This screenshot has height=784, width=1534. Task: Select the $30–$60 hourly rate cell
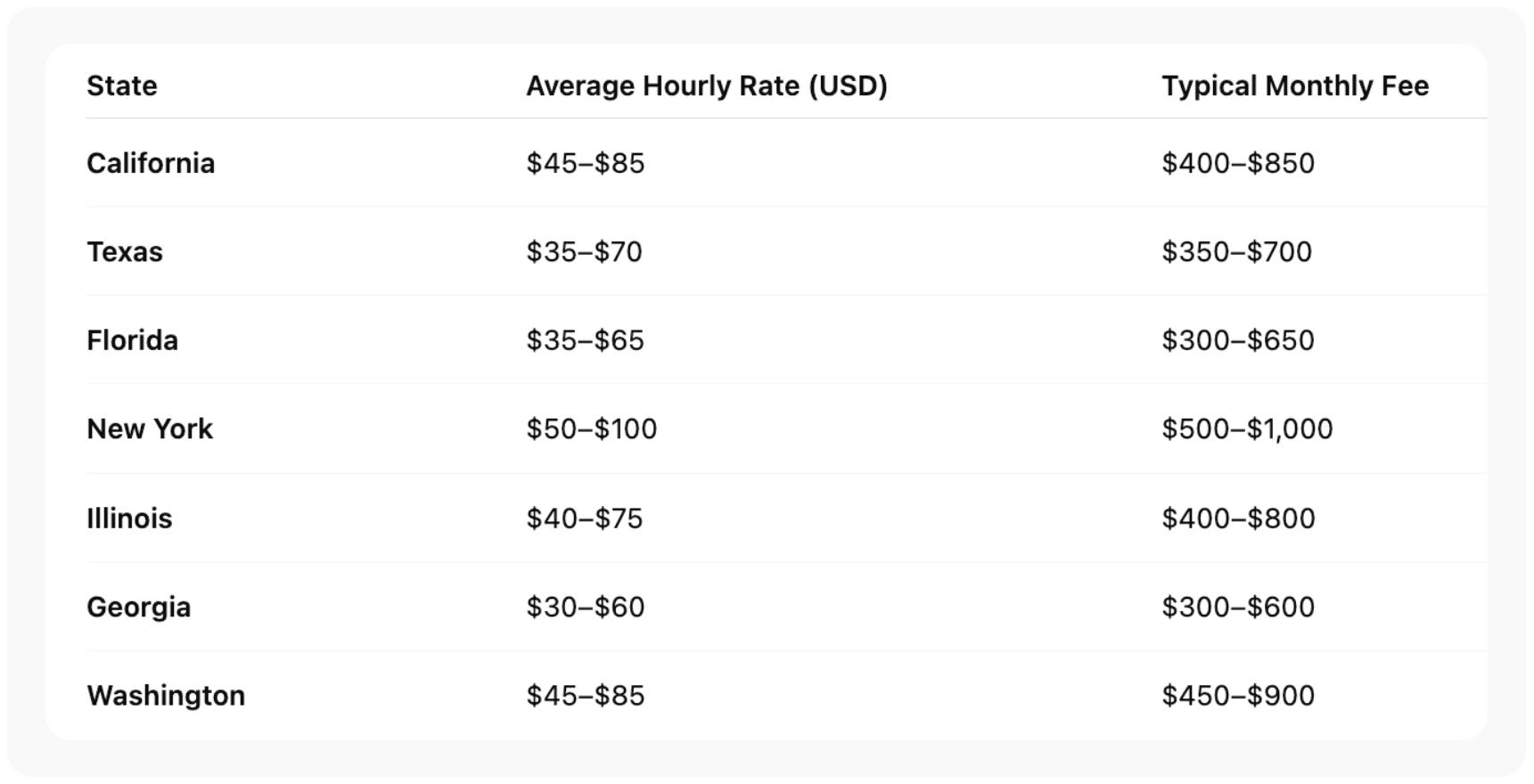click(x=585, y=607)
